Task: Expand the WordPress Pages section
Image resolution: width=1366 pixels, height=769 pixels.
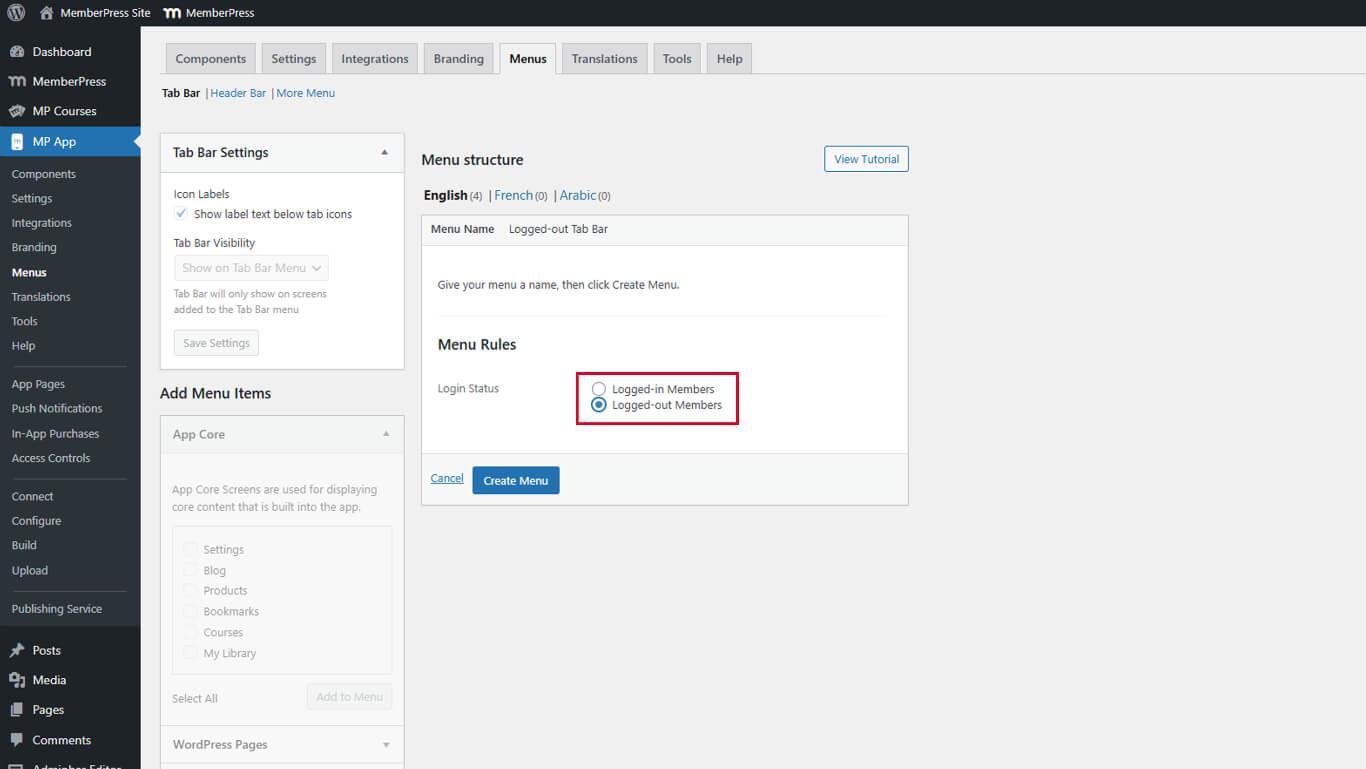Action: point(385,745)
